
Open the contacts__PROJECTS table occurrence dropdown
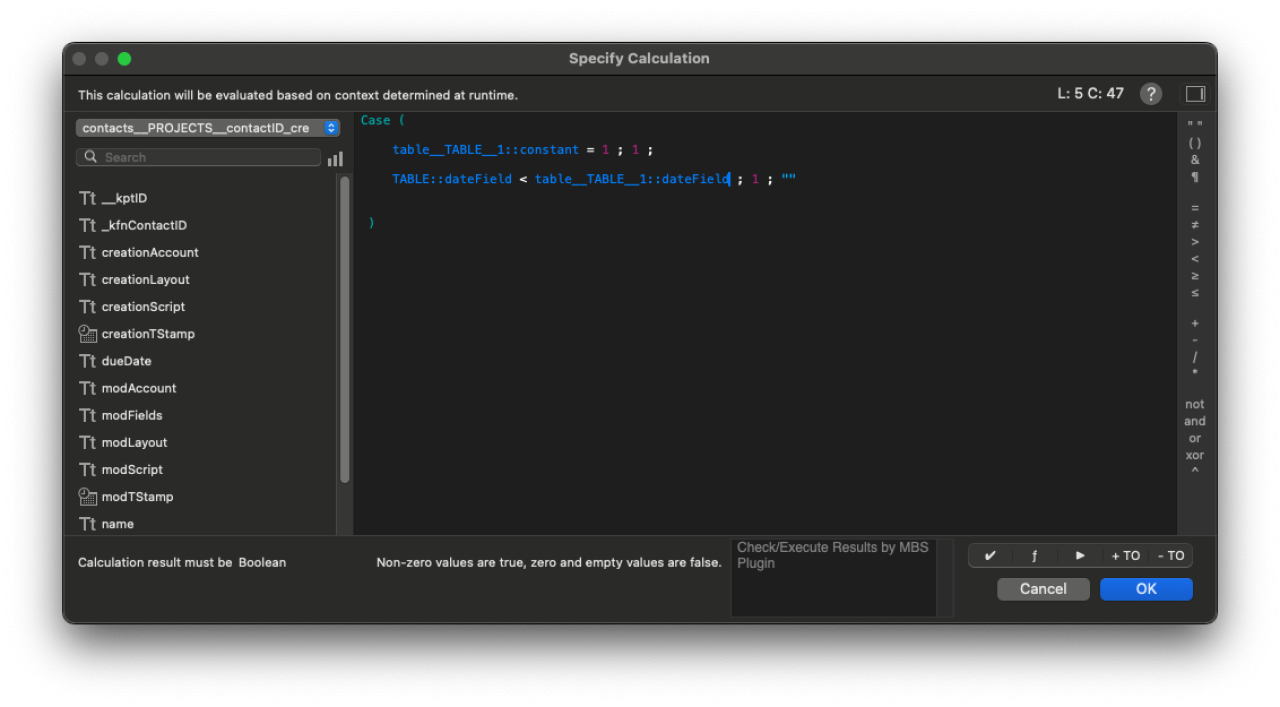208,128
